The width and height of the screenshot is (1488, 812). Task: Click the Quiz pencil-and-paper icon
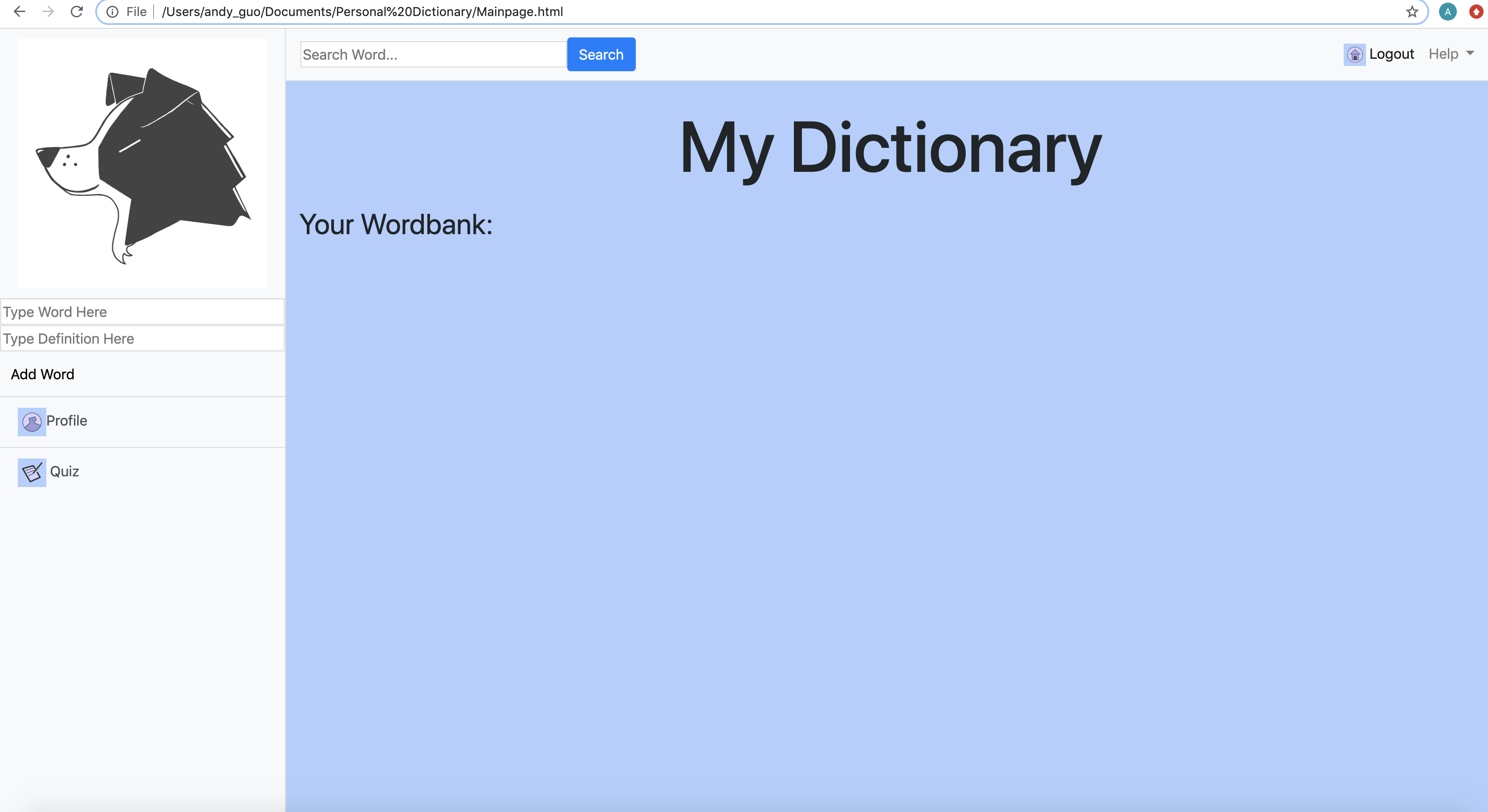pyautogui.click(x=32, y=472)
